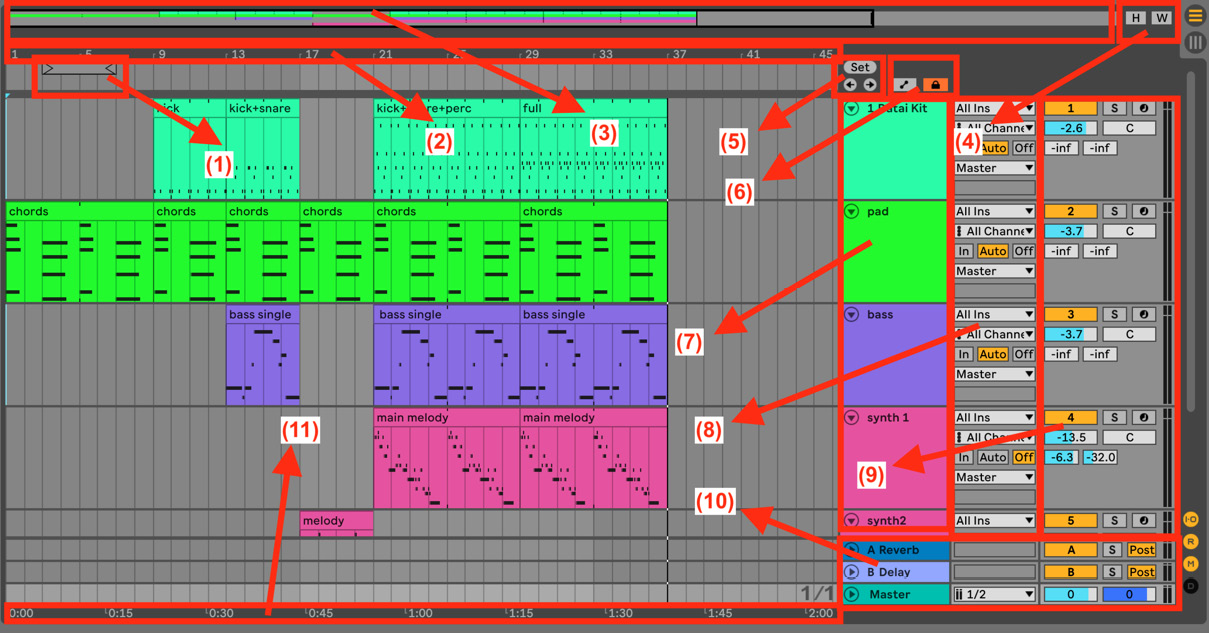The height and width of the screenshot is (633, 1209).
Task: Arm the synth 1 track
Action: (1143, 417)
